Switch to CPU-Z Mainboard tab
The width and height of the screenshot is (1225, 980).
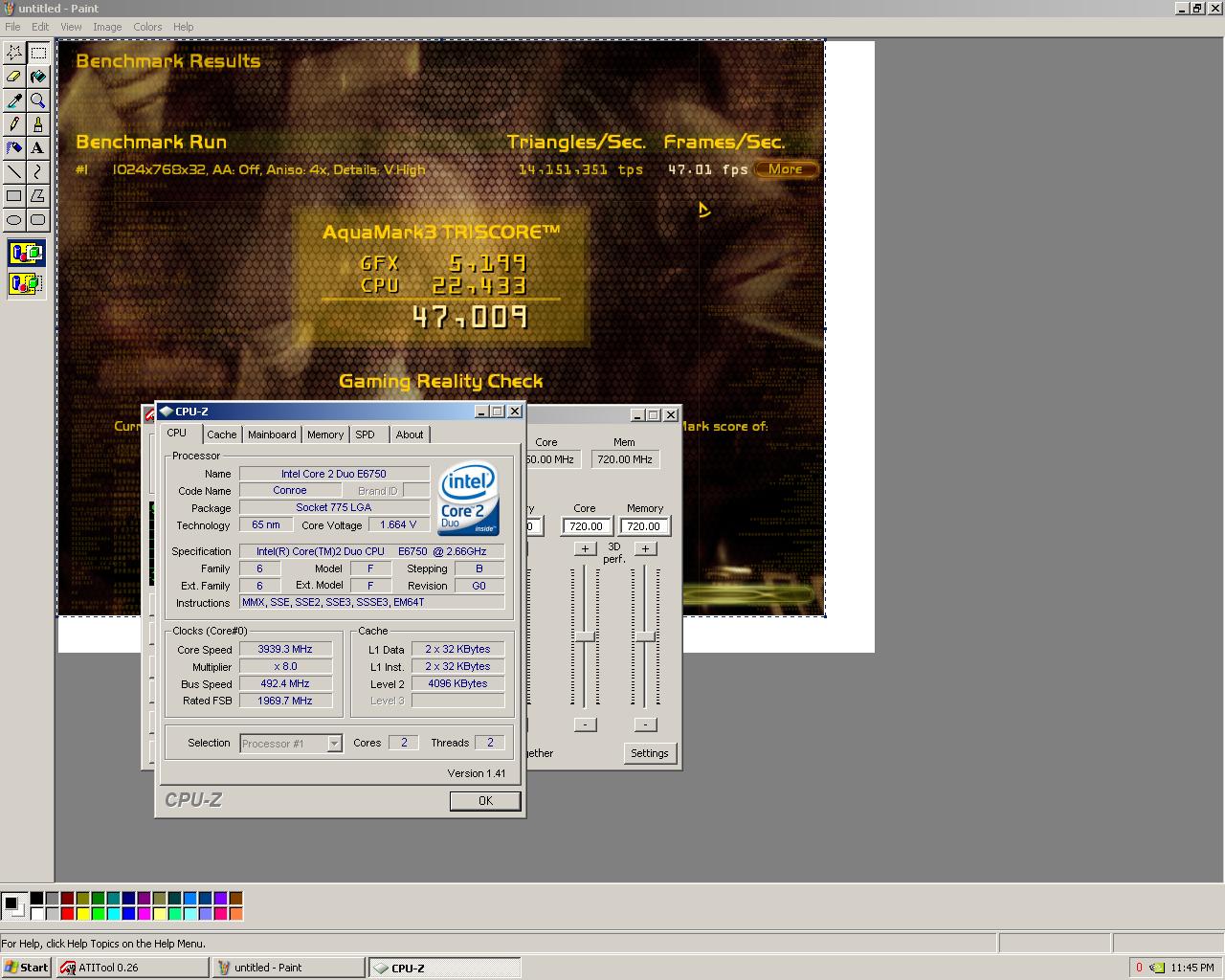point(272,434)
